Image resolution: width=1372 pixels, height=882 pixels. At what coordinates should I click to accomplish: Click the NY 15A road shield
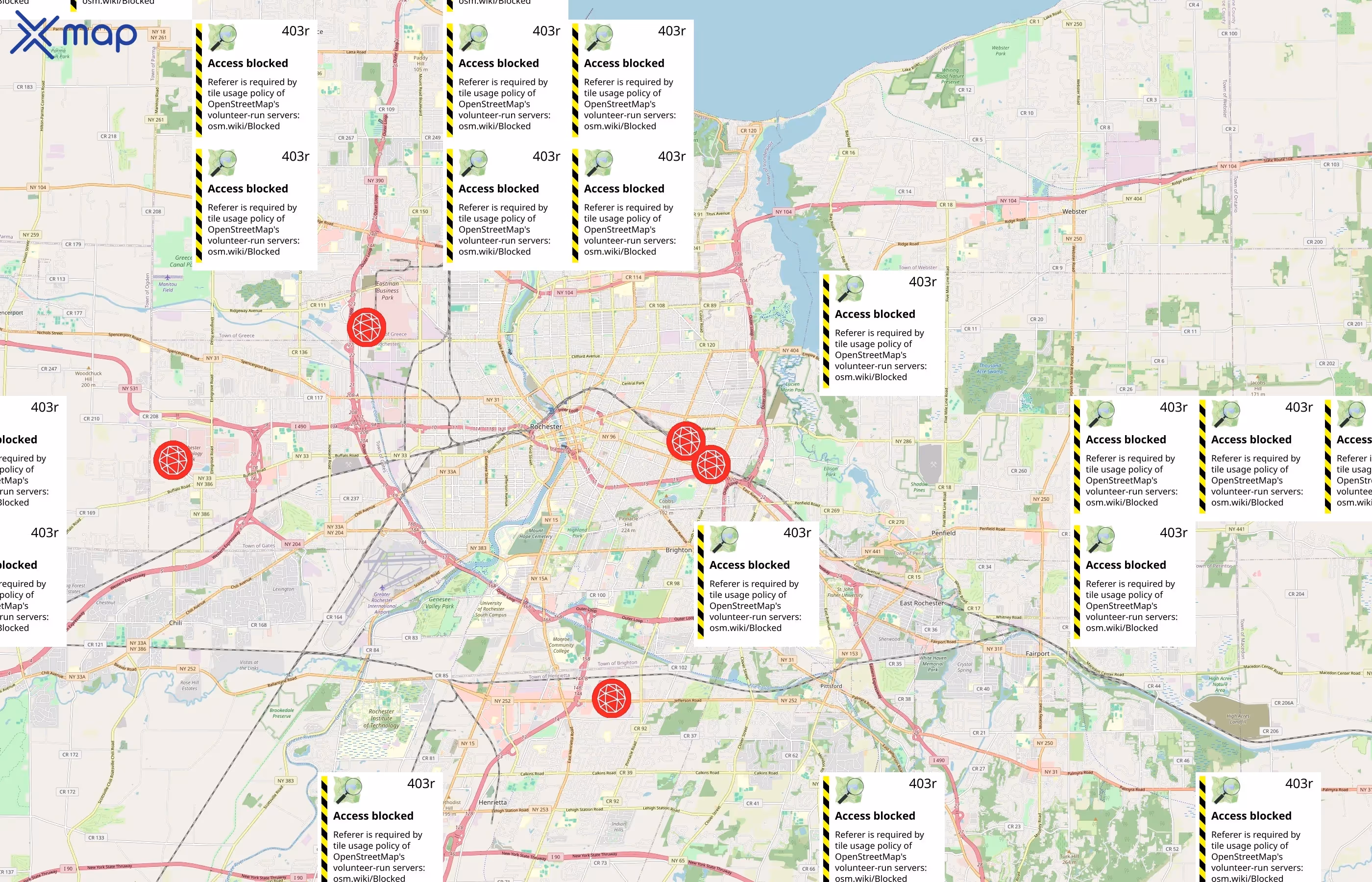(x=539, y=579)
